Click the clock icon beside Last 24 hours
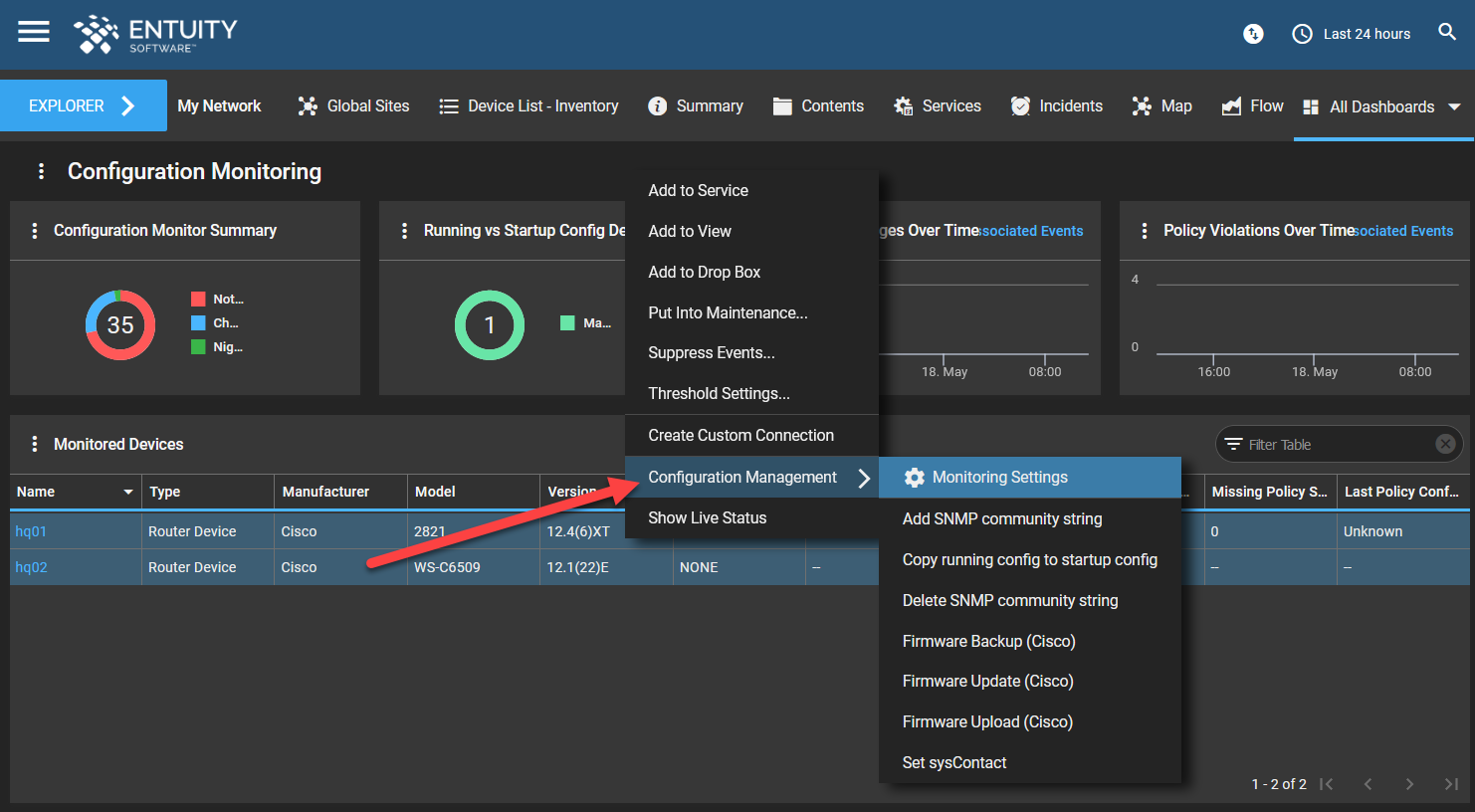This screenshot has width=1475, height=812. tap(1302, 34)
